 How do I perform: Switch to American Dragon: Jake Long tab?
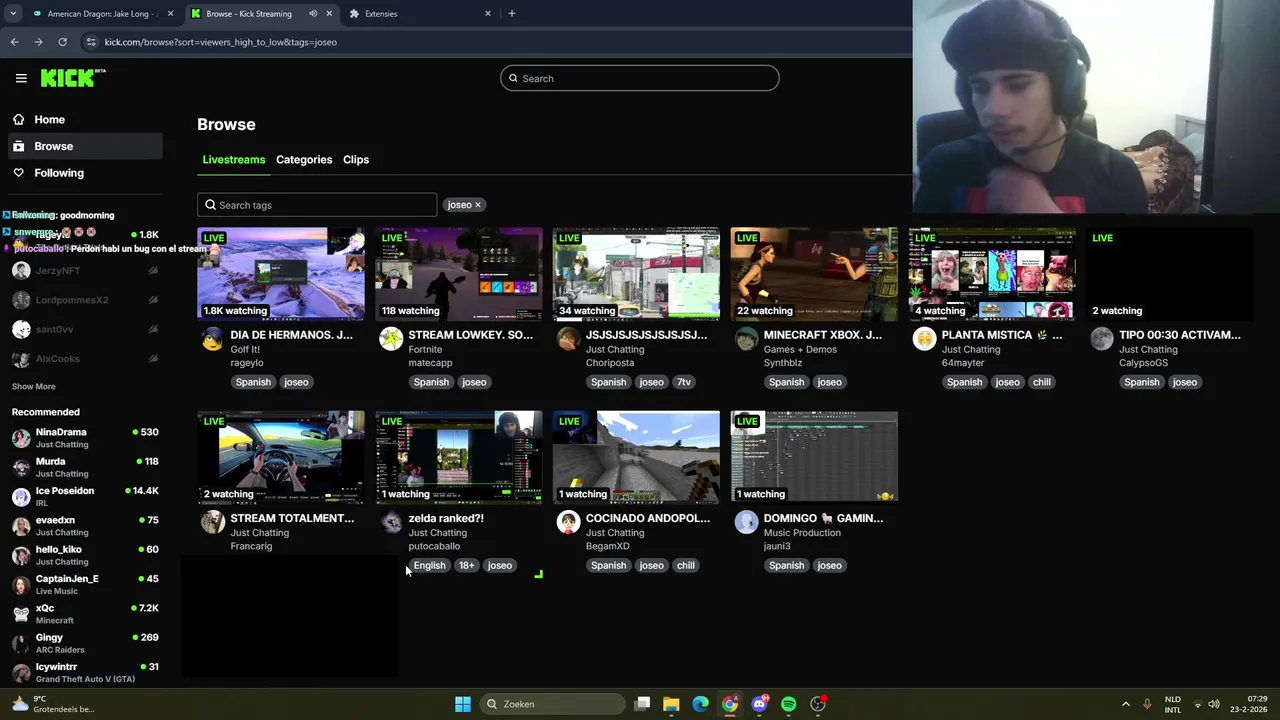coord(101,14)
